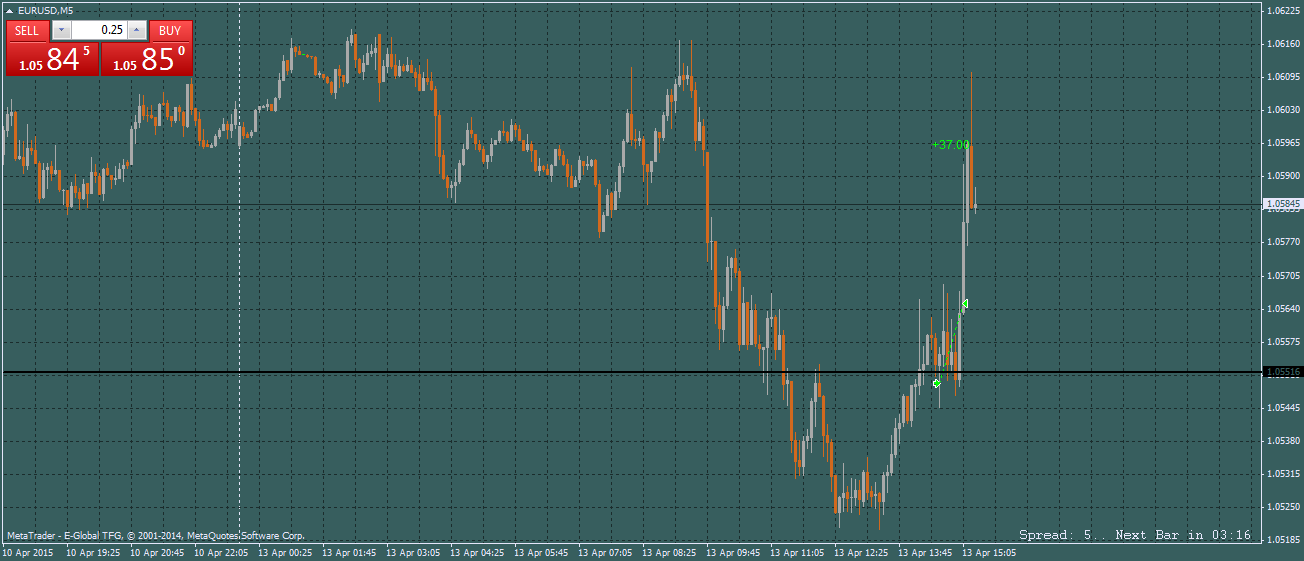Viewport: 1304px width, 561px height.
Task: Click the '13 Apr 11:05' time label
Action: [797, 551]
